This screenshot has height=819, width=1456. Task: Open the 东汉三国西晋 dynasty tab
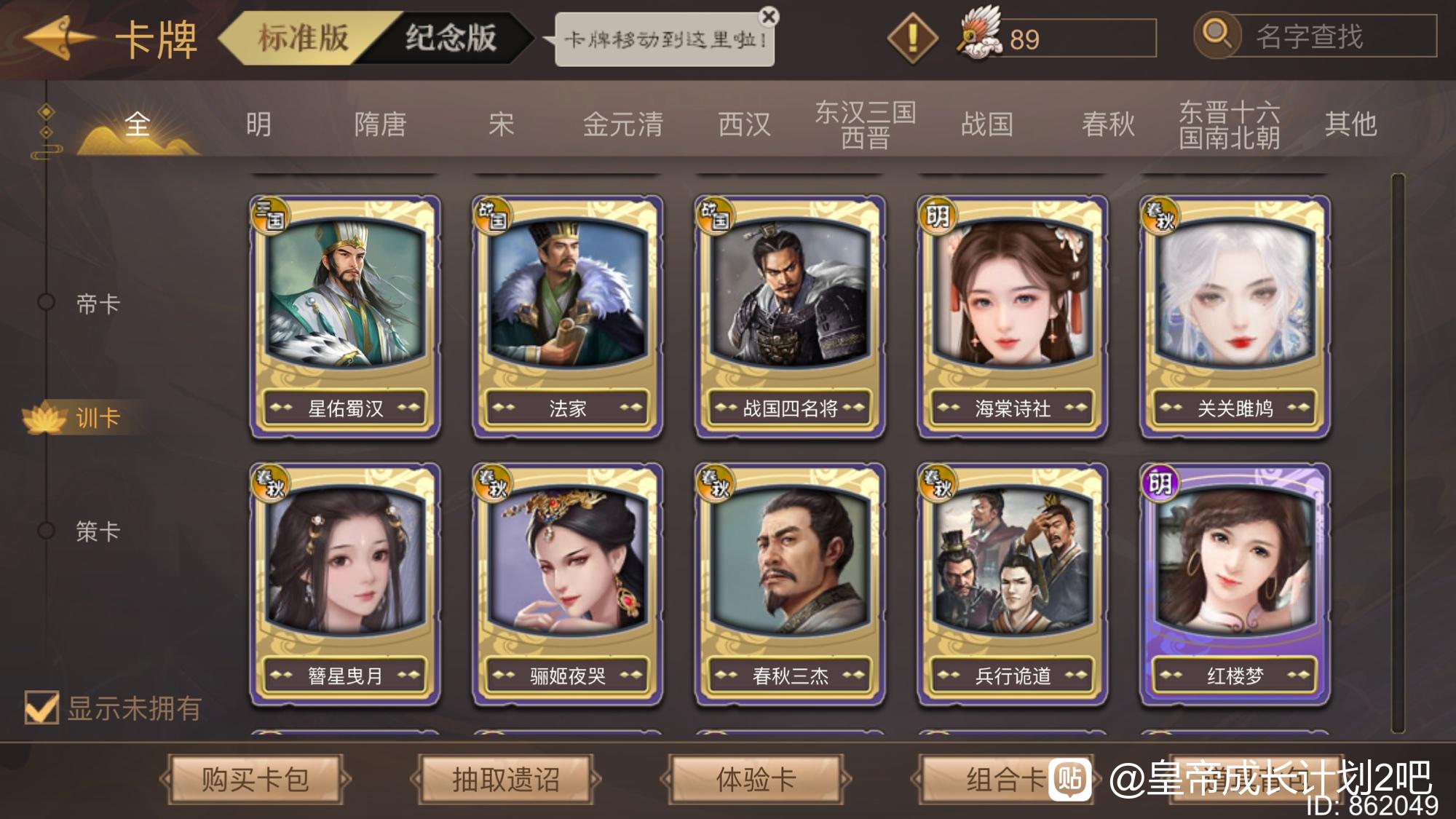(x=865, y=124)
